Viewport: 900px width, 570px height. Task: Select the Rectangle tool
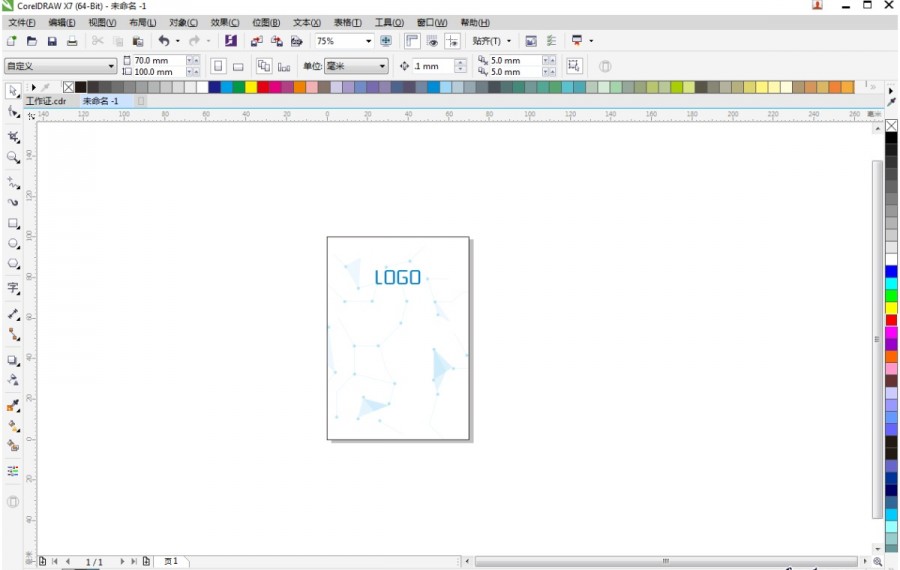pos(13,223)
